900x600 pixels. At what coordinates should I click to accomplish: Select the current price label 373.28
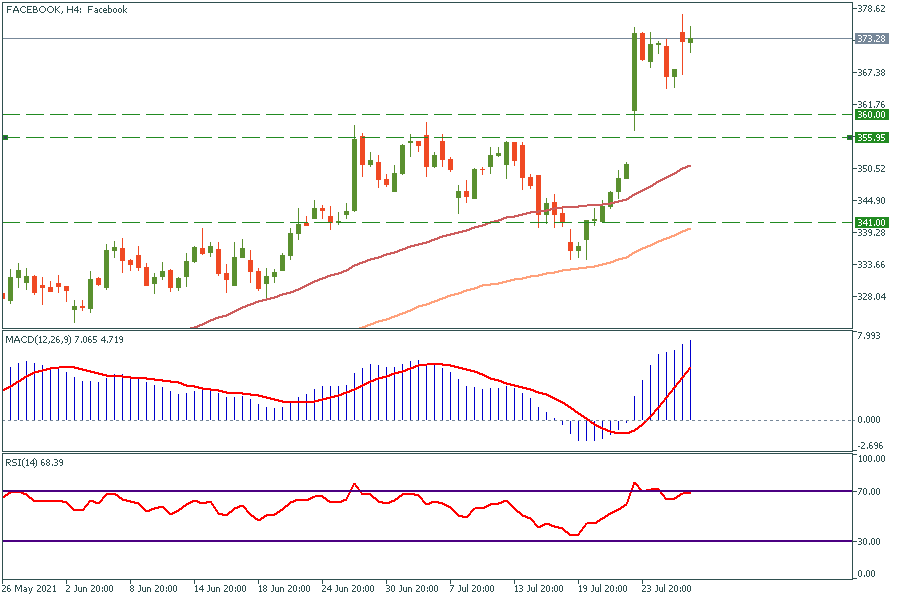pyautogui.click(x=871, y=39)
